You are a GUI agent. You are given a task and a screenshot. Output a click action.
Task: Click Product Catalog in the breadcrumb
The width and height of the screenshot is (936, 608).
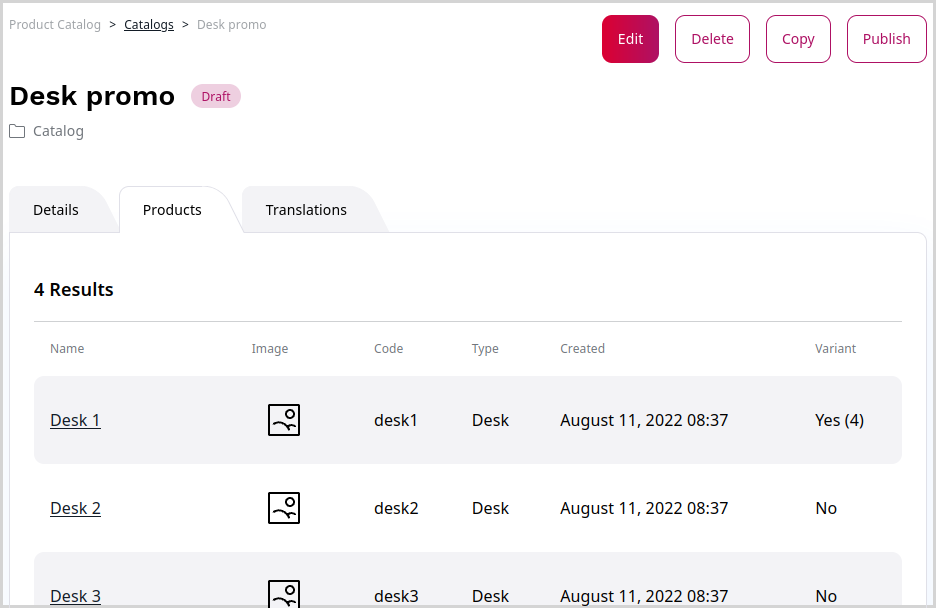pos(55,24)
